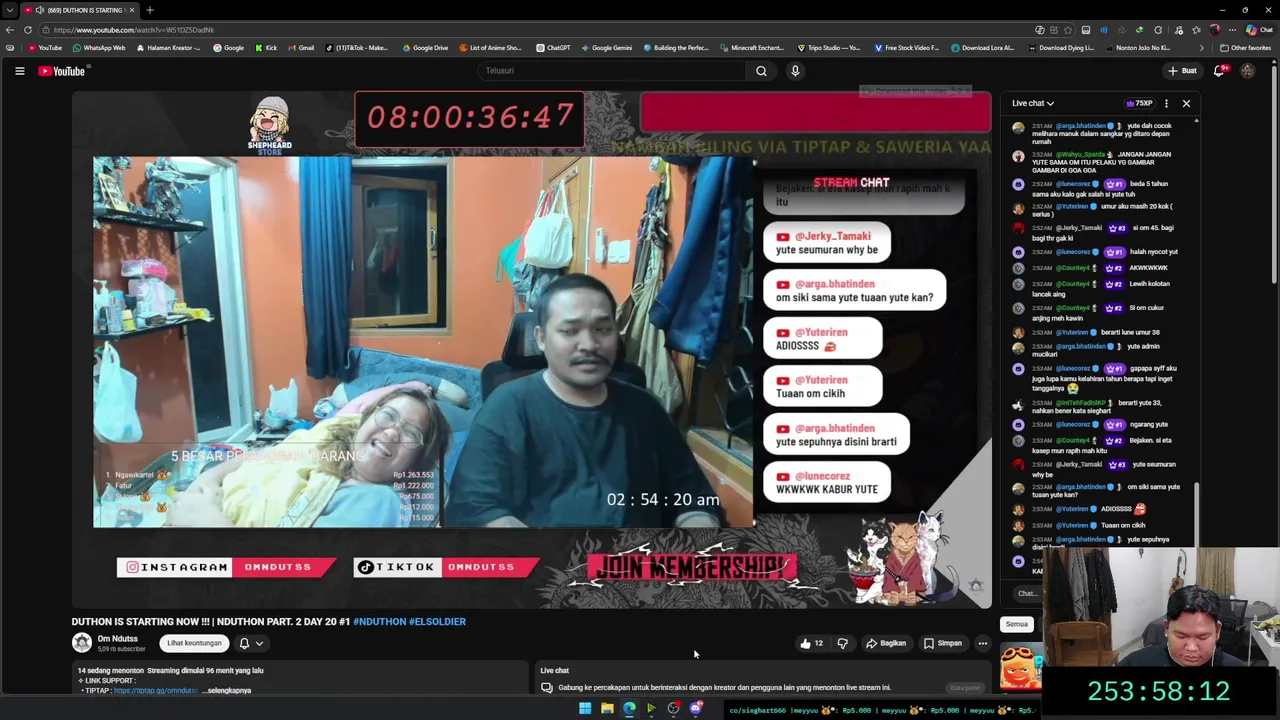Click the video player area
The image size is (1280, 720).
click(531, 349)
